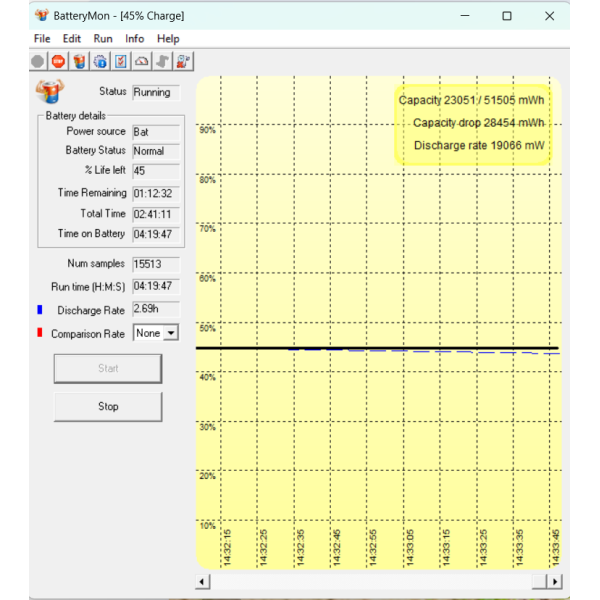Viewport: 600px width, 600px height.
Task: Click the disabled Start button
Action: [108, 368]
